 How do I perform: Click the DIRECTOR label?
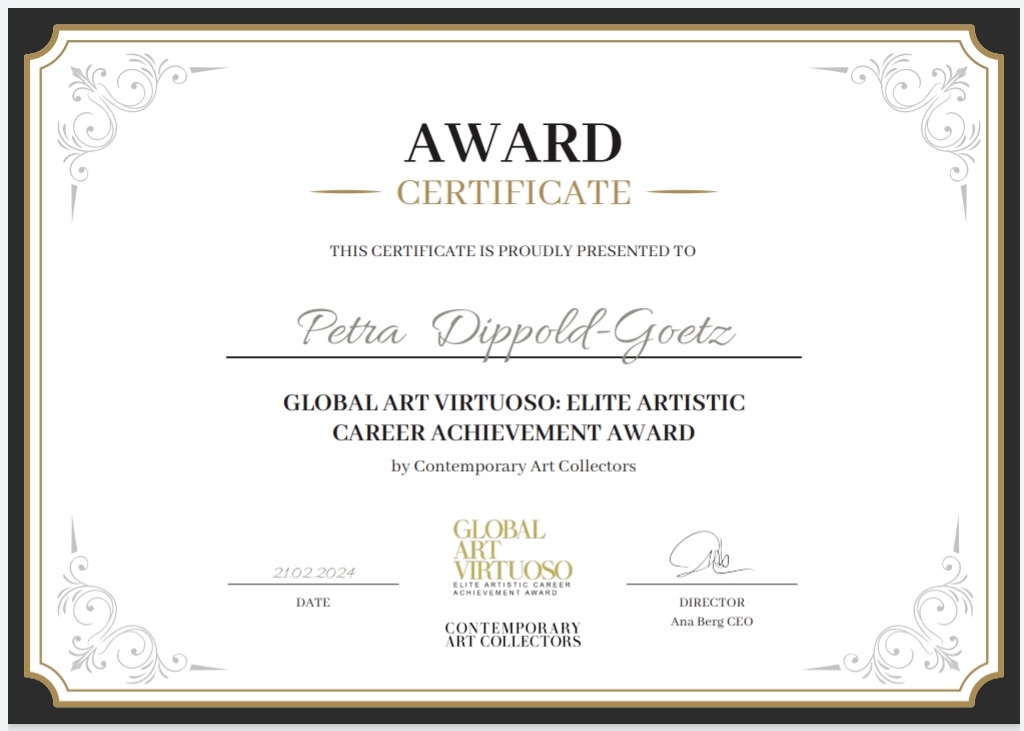(712, 603)
